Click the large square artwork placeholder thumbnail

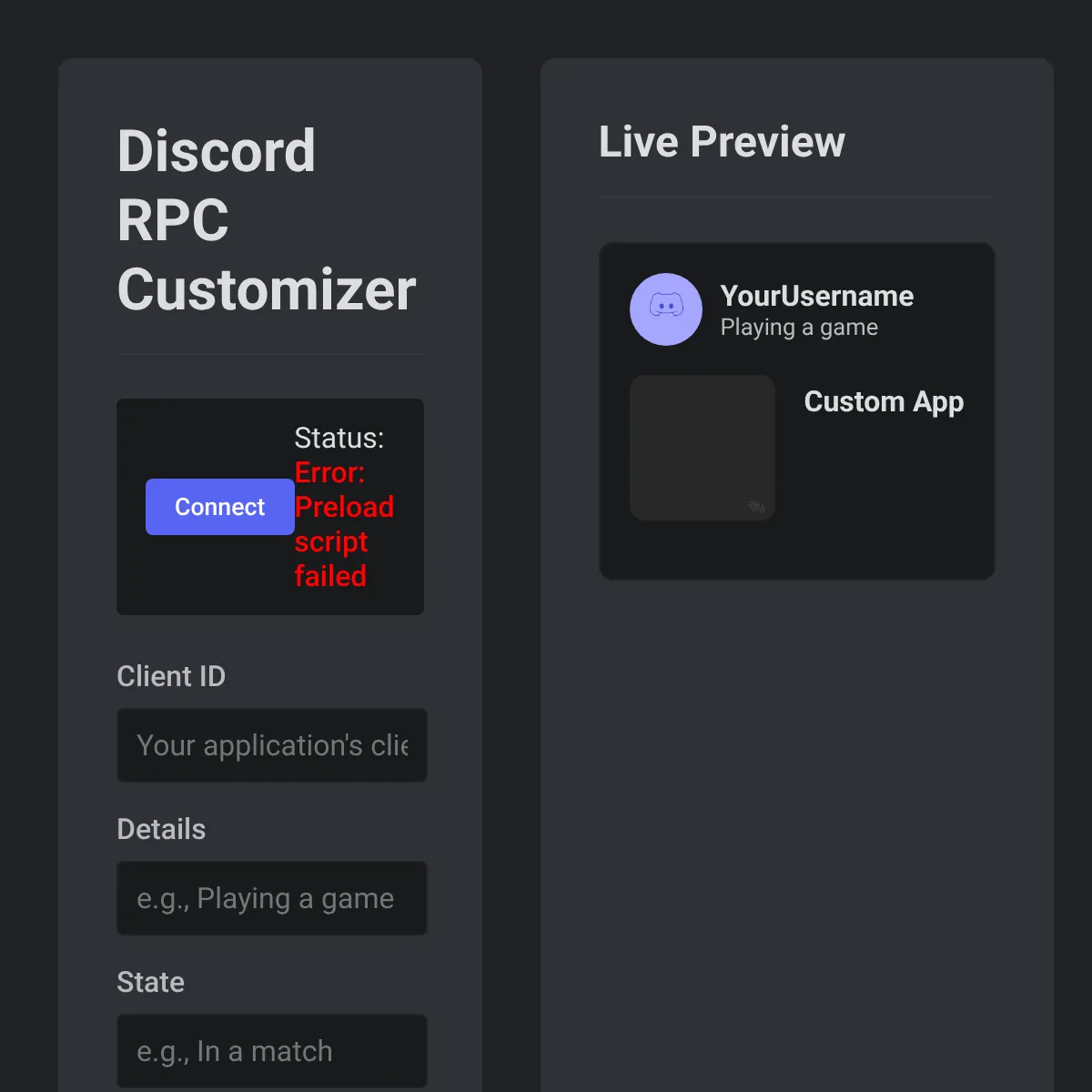(703, 447)
